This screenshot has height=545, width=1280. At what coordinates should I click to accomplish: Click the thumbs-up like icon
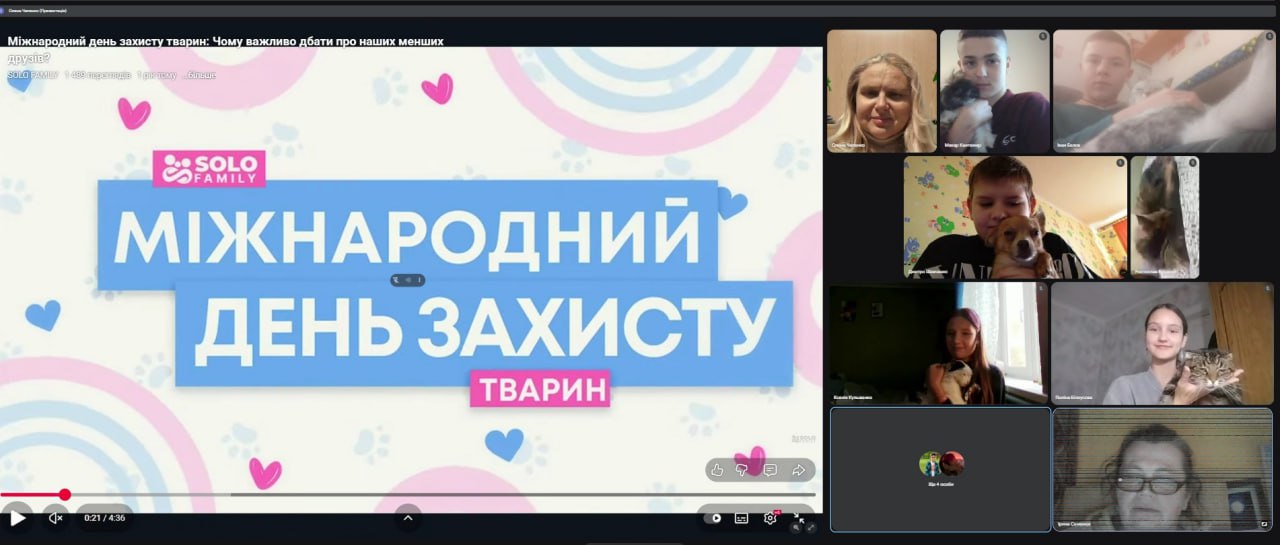[x=716, y=470]
